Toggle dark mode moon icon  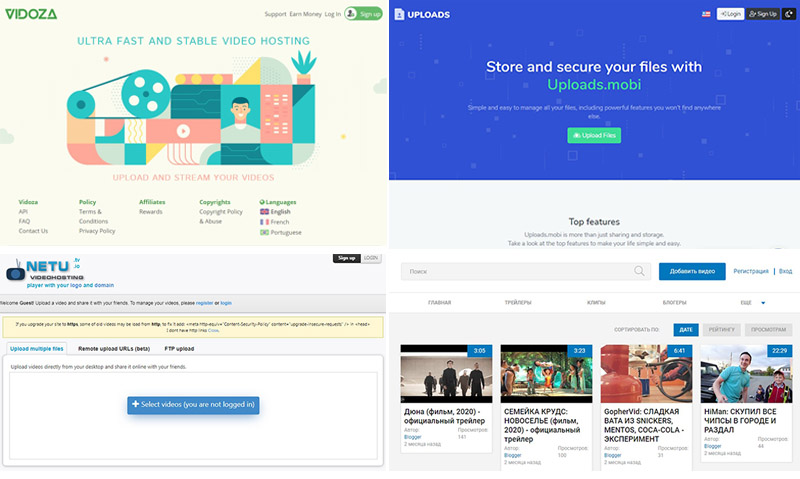click(x=789, y=14)
